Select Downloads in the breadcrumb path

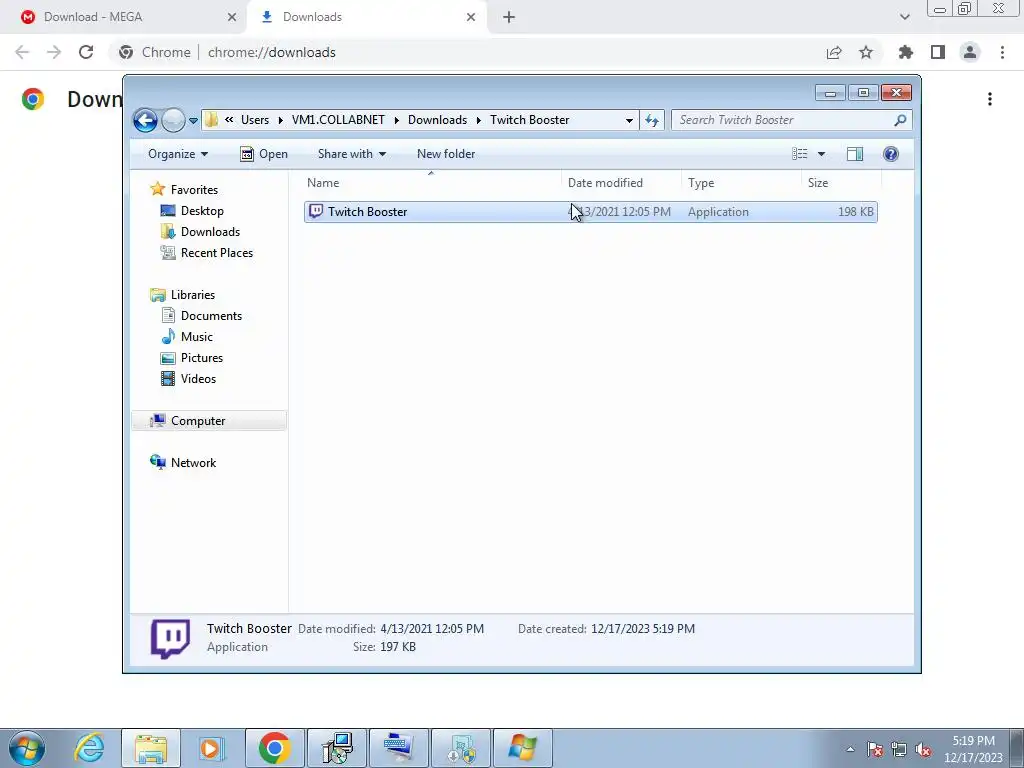pyautogui.click(x=438, y=120)
